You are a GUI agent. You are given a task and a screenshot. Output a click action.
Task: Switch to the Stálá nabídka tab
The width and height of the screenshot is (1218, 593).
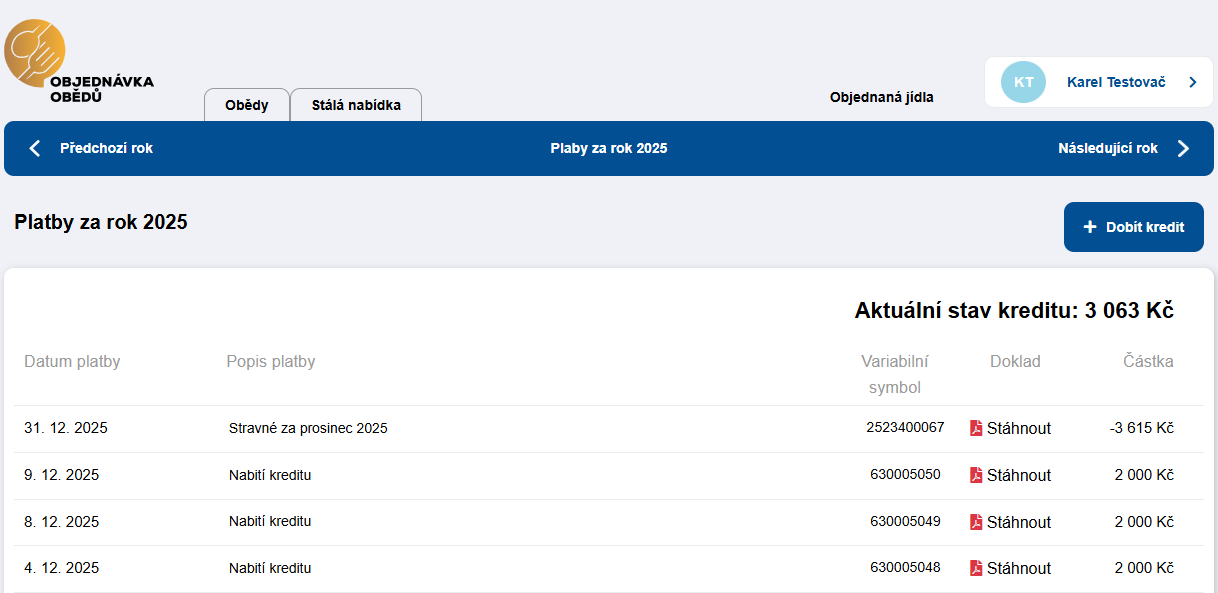tap(356, 105)
